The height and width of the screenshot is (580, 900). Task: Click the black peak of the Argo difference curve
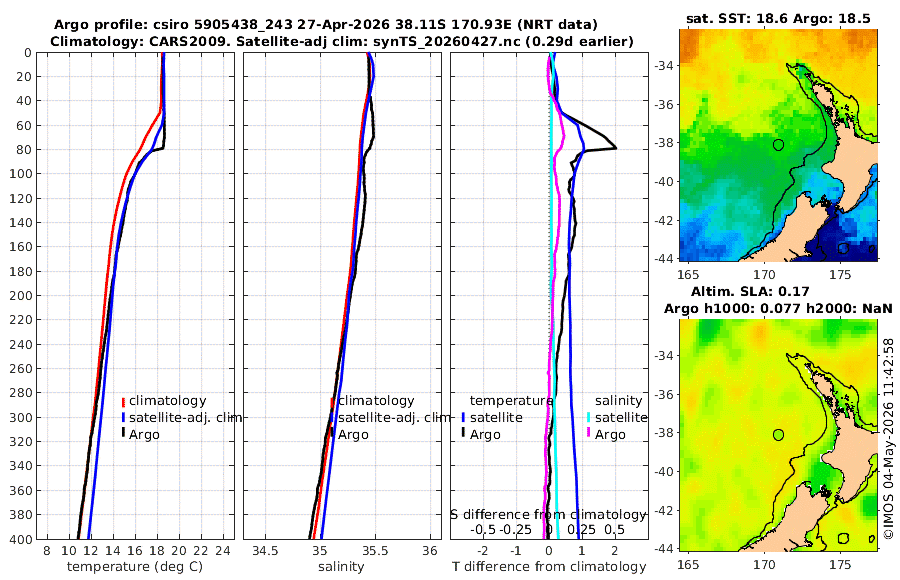point(615,148)
